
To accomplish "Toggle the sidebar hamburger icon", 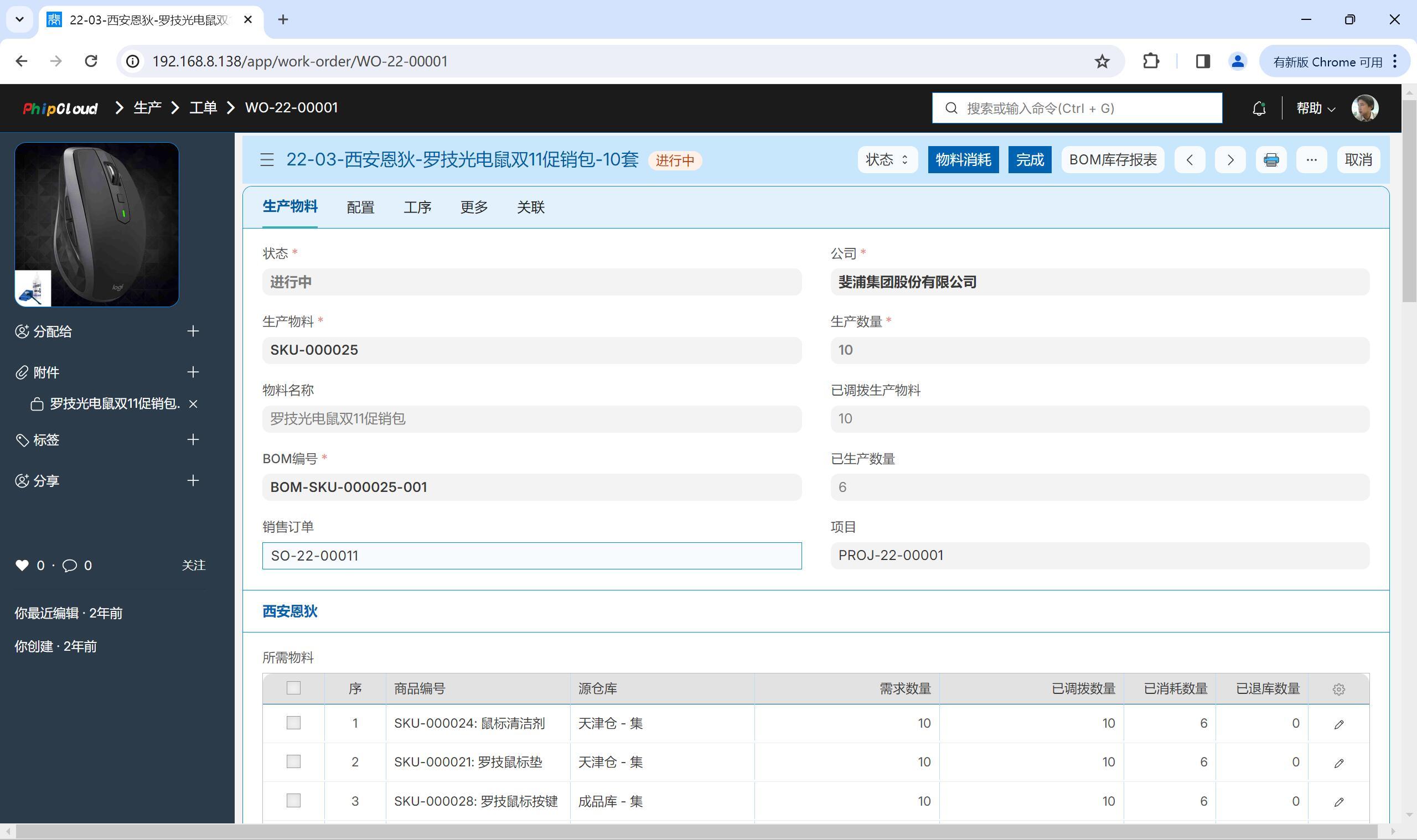I will click(267, 160).
